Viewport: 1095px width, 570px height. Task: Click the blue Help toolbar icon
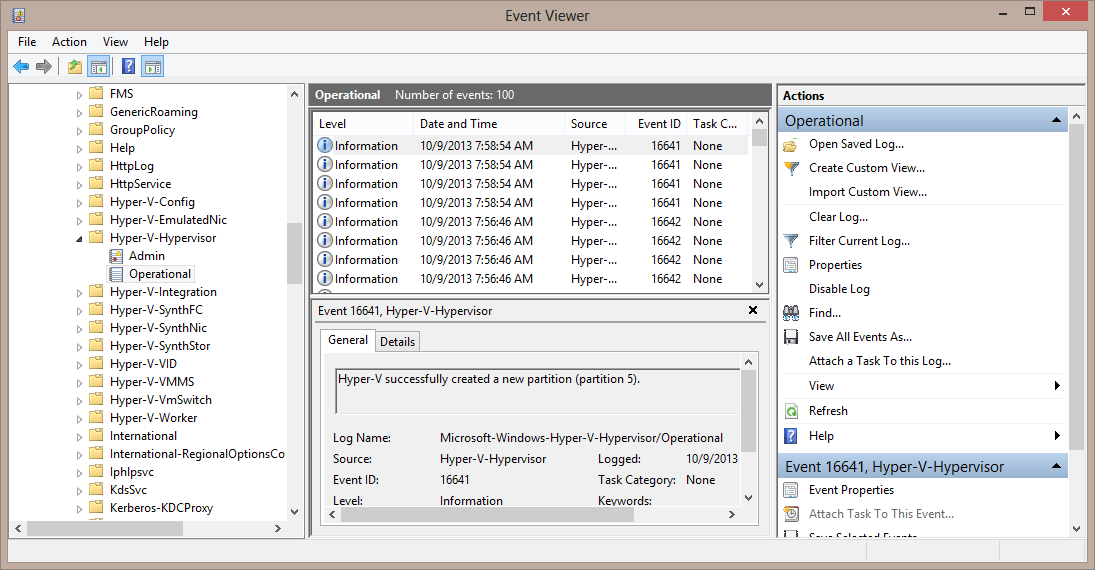click(x=128, y=67)
